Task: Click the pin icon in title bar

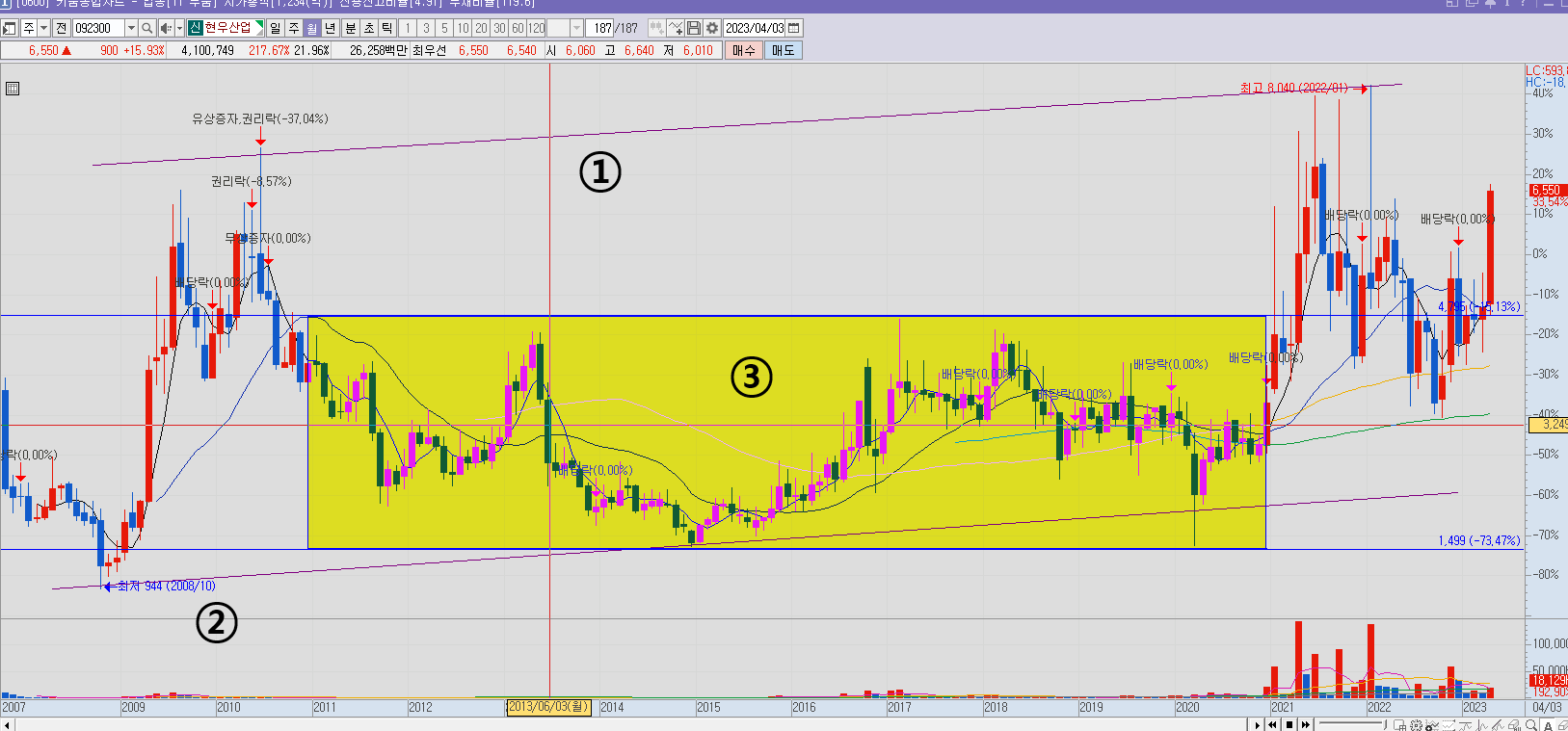Action: point(1490,4)
